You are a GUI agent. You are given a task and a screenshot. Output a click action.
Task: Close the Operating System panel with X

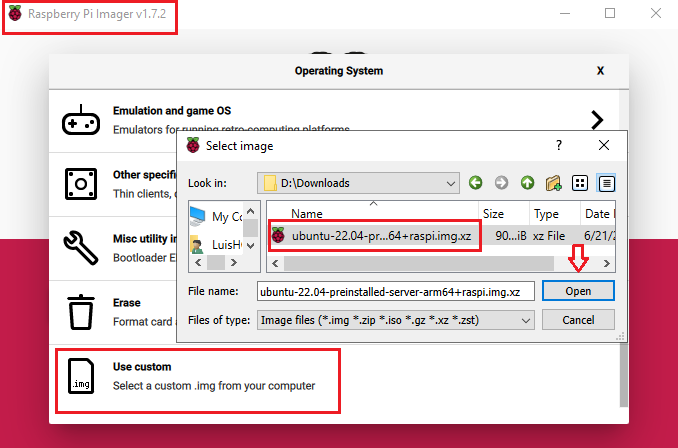600,71
